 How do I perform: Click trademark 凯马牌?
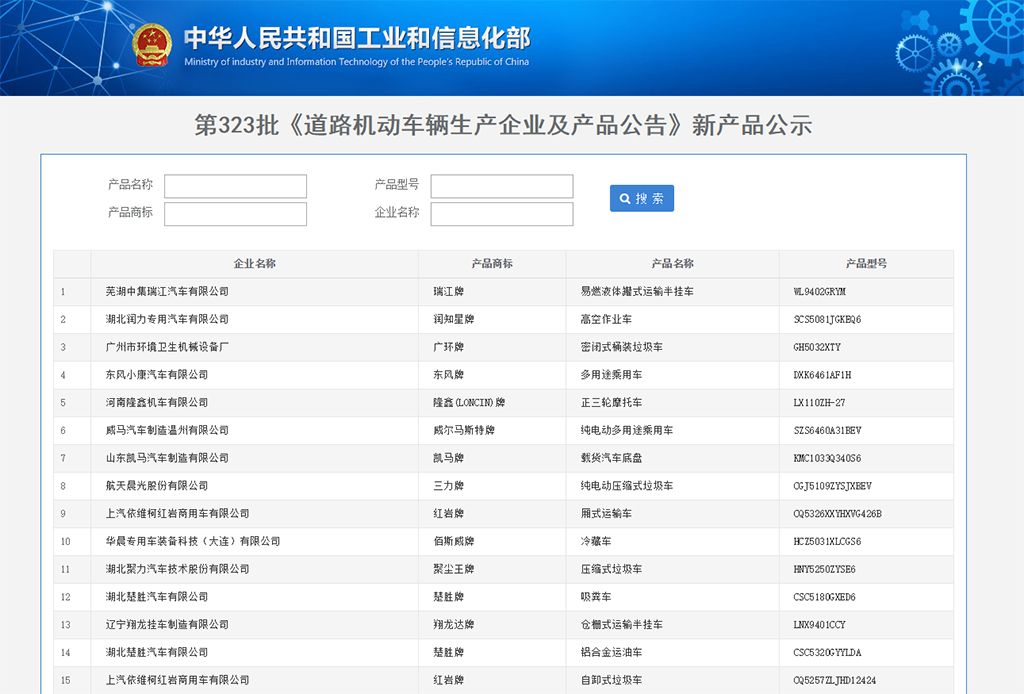point(449,458)
